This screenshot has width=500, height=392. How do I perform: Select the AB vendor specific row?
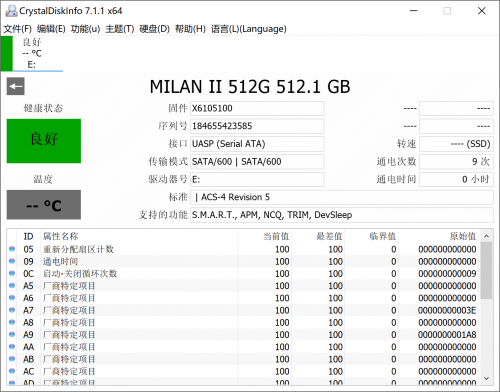[243, 359]
